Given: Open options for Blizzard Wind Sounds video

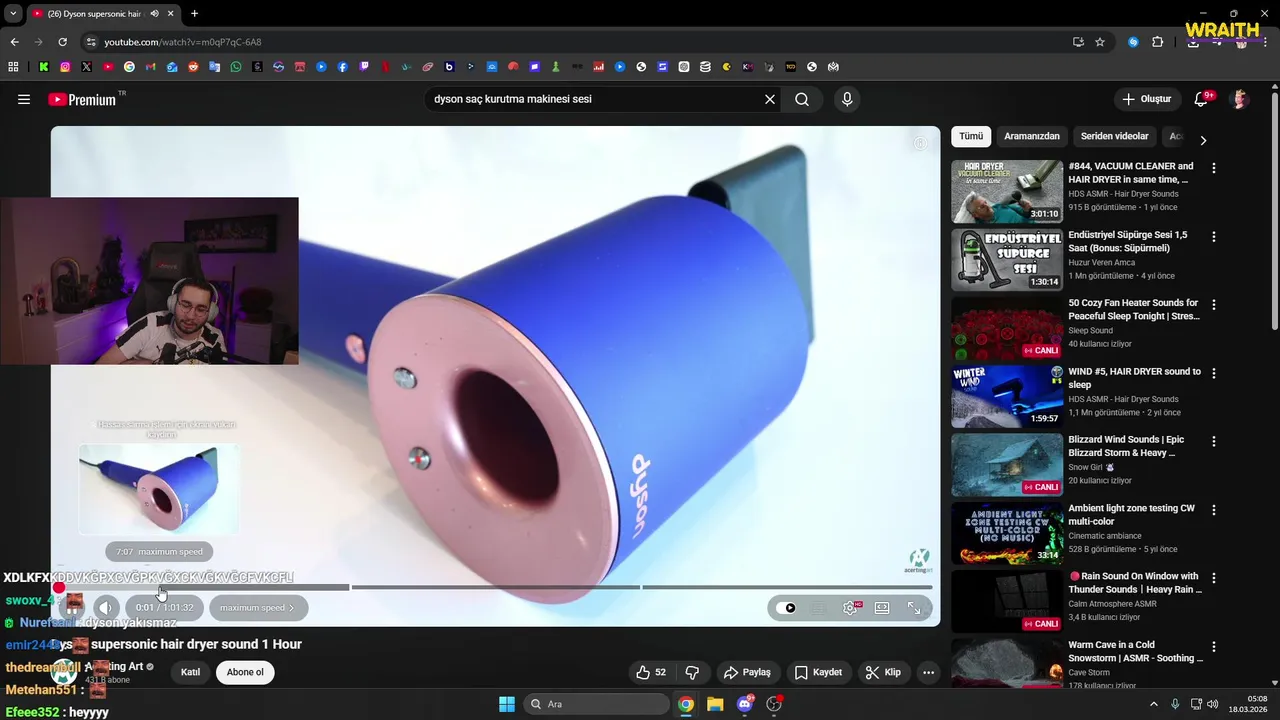Looking at the screenshot, I should (1214, 441).
